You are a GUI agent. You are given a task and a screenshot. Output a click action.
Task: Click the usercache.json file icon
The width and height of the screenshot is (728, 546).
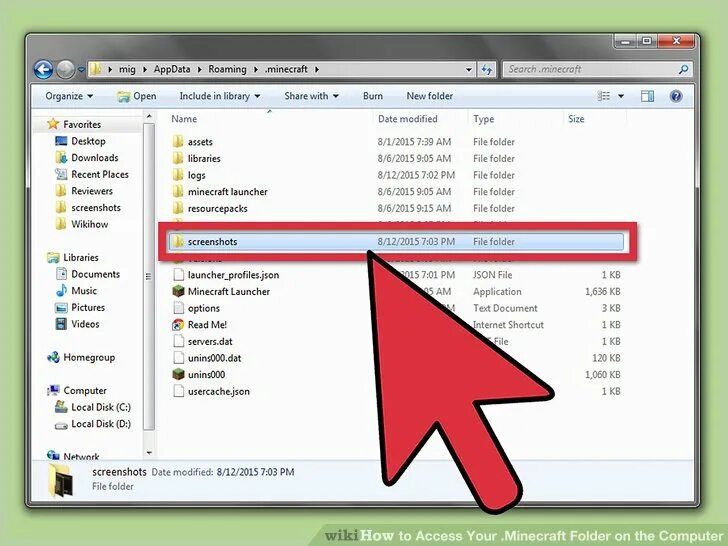click(x=178, y=391)
